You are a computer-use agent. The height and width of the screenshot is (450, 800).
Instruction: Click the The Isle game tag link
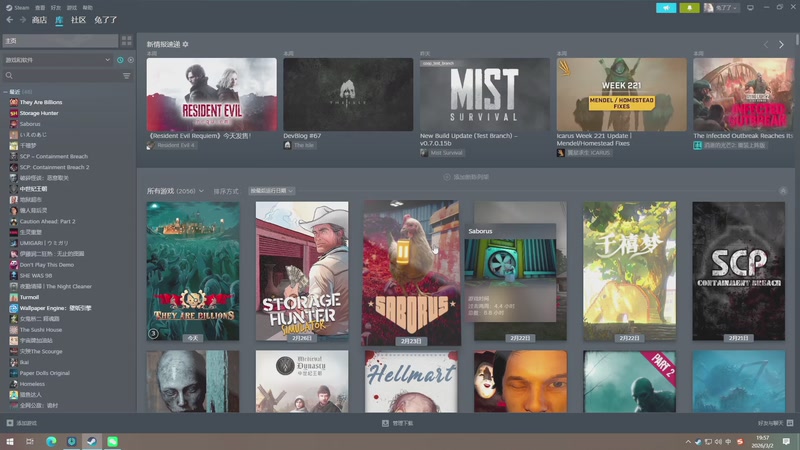click(x=299, y=145)
